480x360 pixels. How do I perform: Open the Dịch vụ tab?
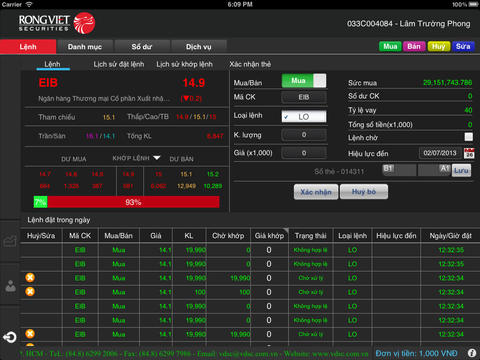199,47
